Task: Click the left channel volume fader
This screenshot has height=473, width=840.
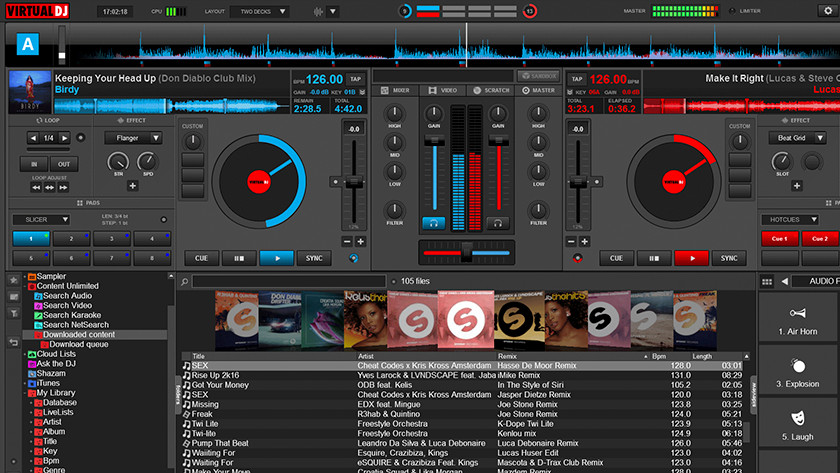Action: (x=434, y=141)
